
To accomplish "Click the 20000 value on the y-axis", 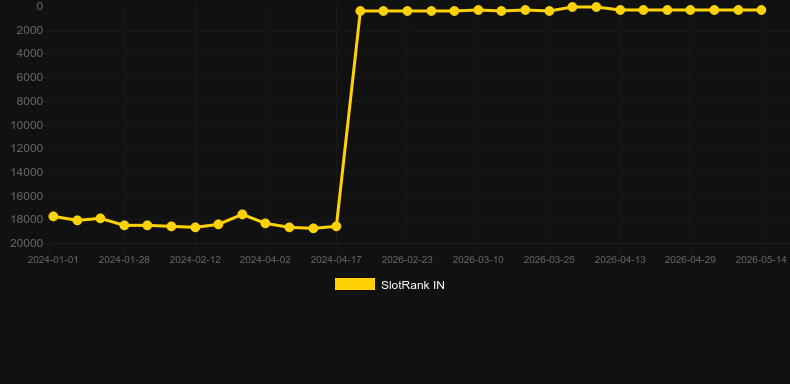I will coord(27,243).
